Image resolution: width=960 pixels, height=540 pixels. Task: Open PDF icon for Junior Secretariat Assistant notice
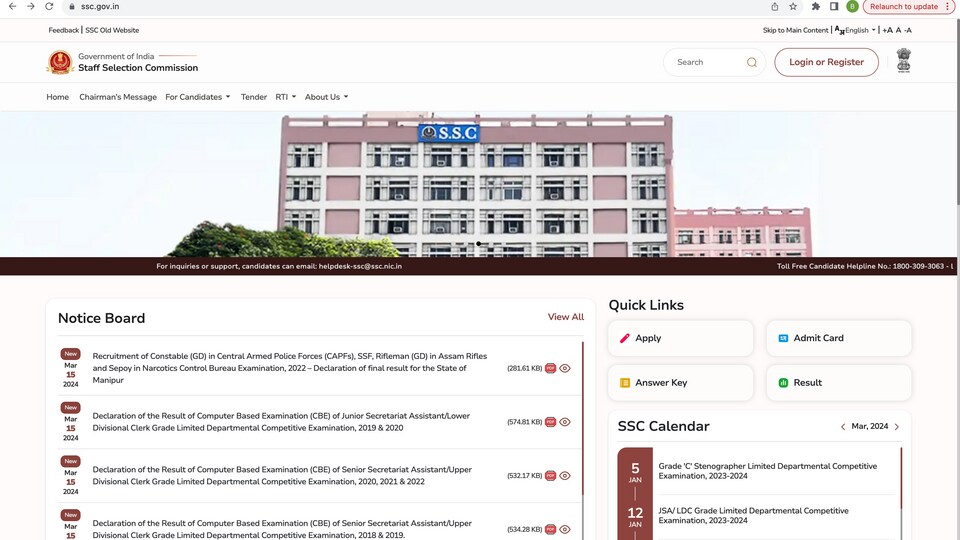click(550, 422)
